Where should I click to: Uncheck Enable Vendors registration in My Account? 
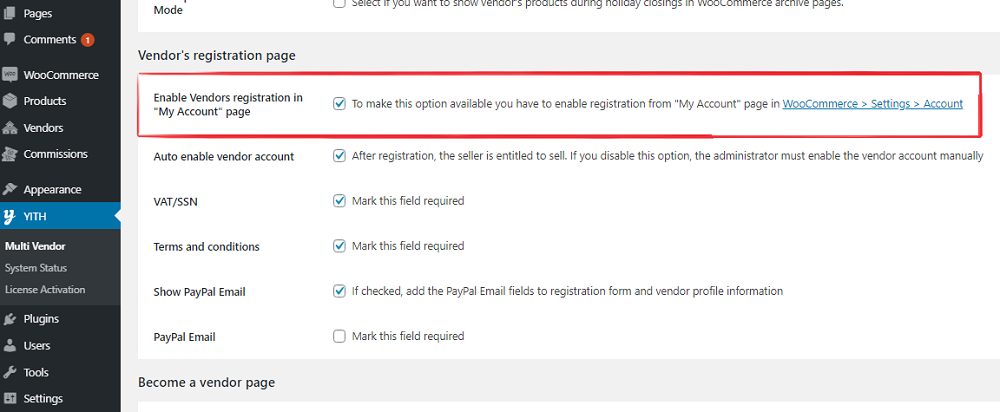339,104
